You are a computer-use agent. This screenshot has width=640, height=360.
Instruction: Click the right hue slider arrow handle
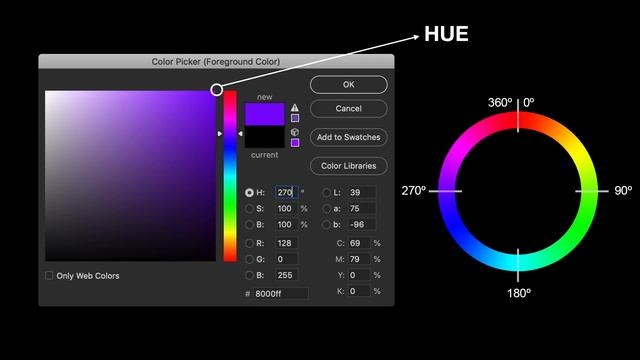coord(240,133)
